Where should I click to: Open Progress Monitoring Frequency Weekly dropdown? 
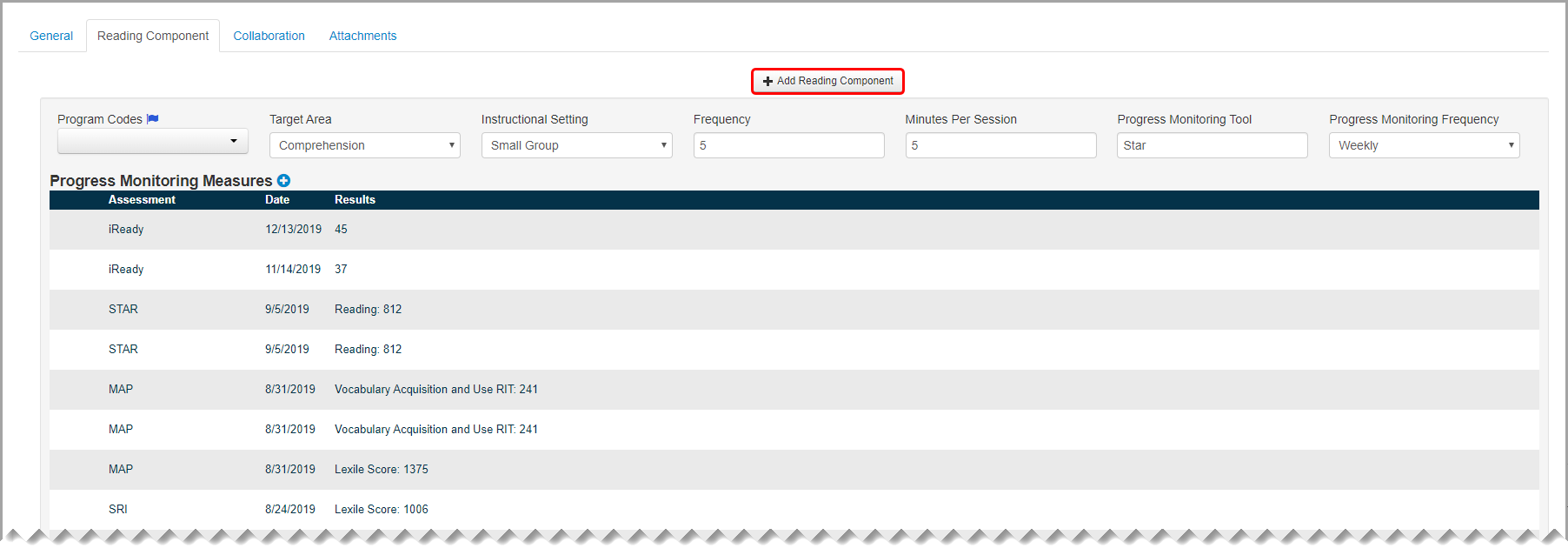click(x=1425, y=145)
